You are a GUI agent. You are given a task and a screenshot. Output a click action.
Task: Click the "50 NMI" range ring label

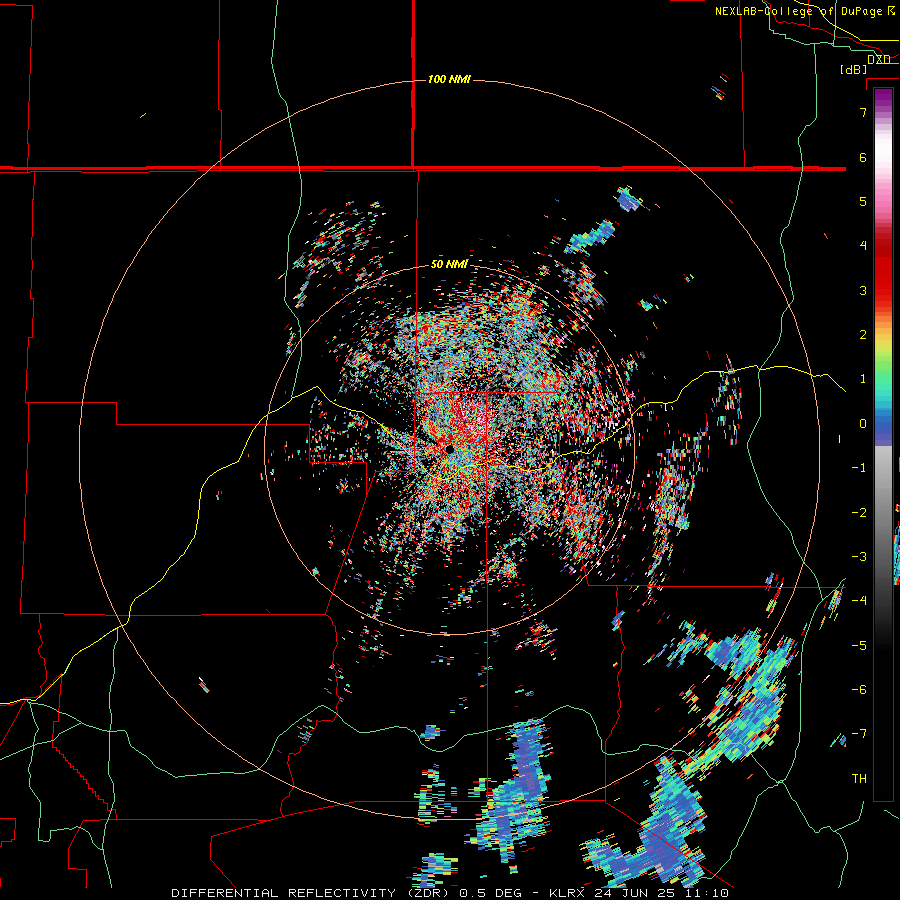pos(449,264)
